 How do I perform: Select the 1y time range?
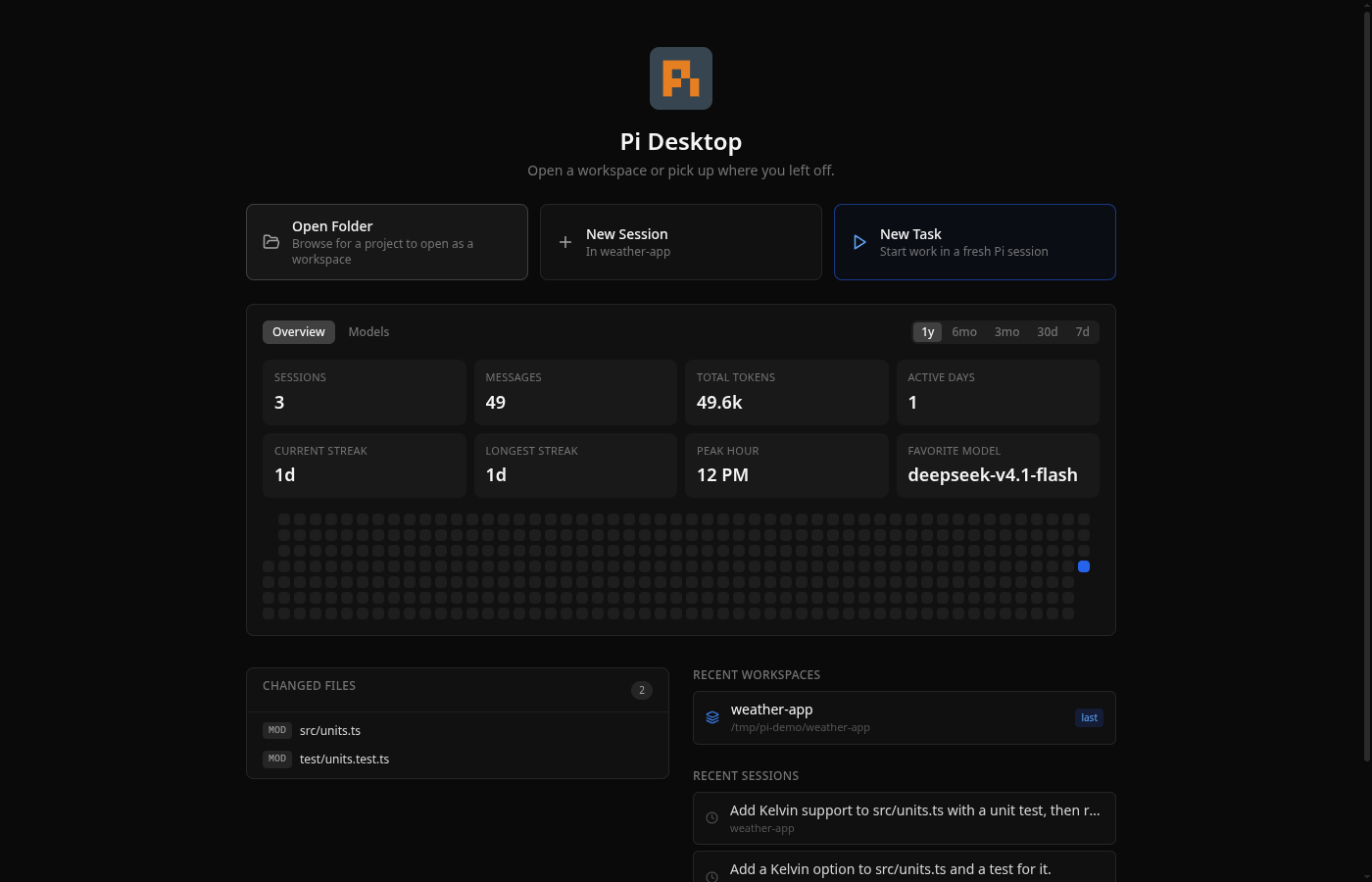pyautogui.click(x=928, y=332)
